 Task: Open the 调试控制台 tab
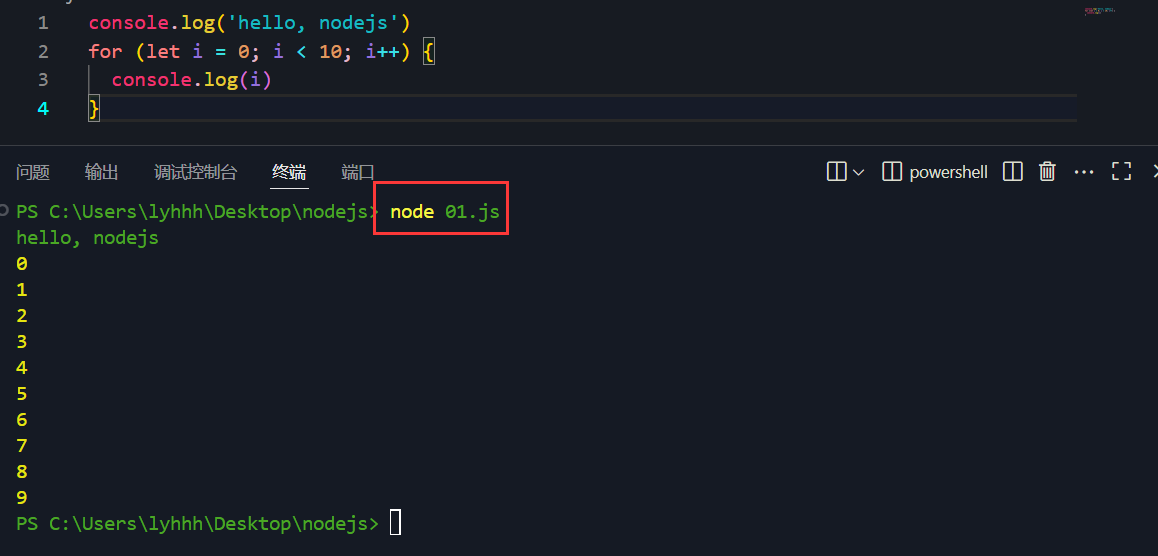[196, 173]
